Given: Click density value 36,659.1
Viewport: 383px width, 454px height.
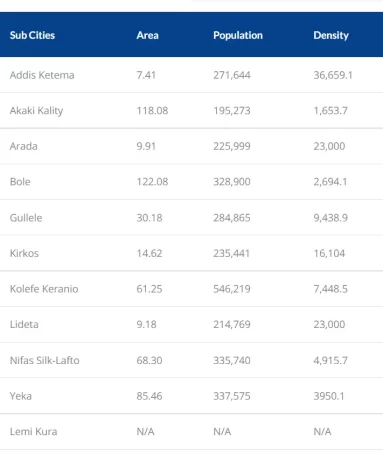Looking at the screenshot, I should click(333, 75).
